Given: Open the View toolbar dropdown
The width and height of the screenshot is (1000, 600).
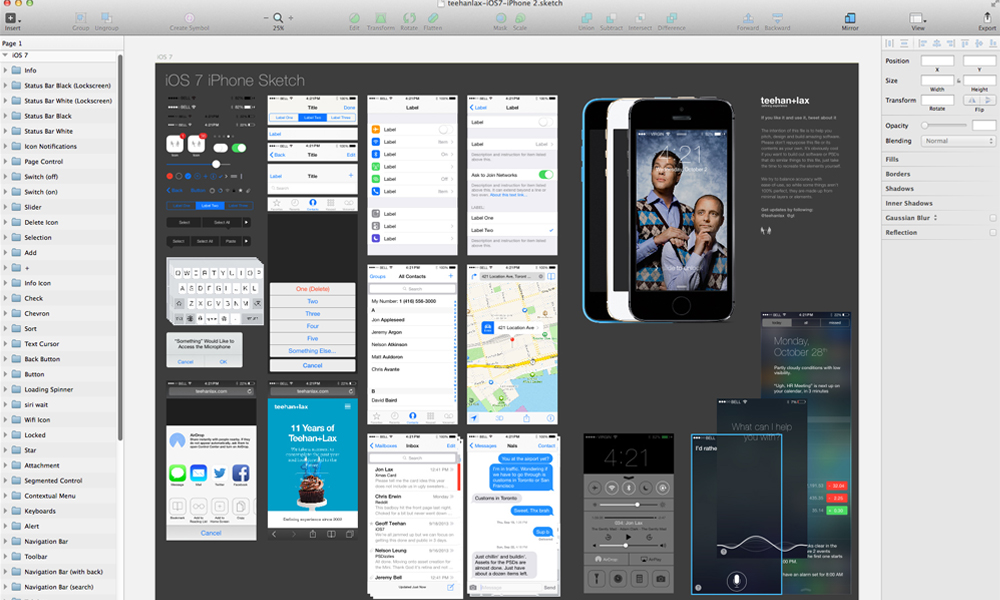Looking at the screenshot, I should (918, 18).
